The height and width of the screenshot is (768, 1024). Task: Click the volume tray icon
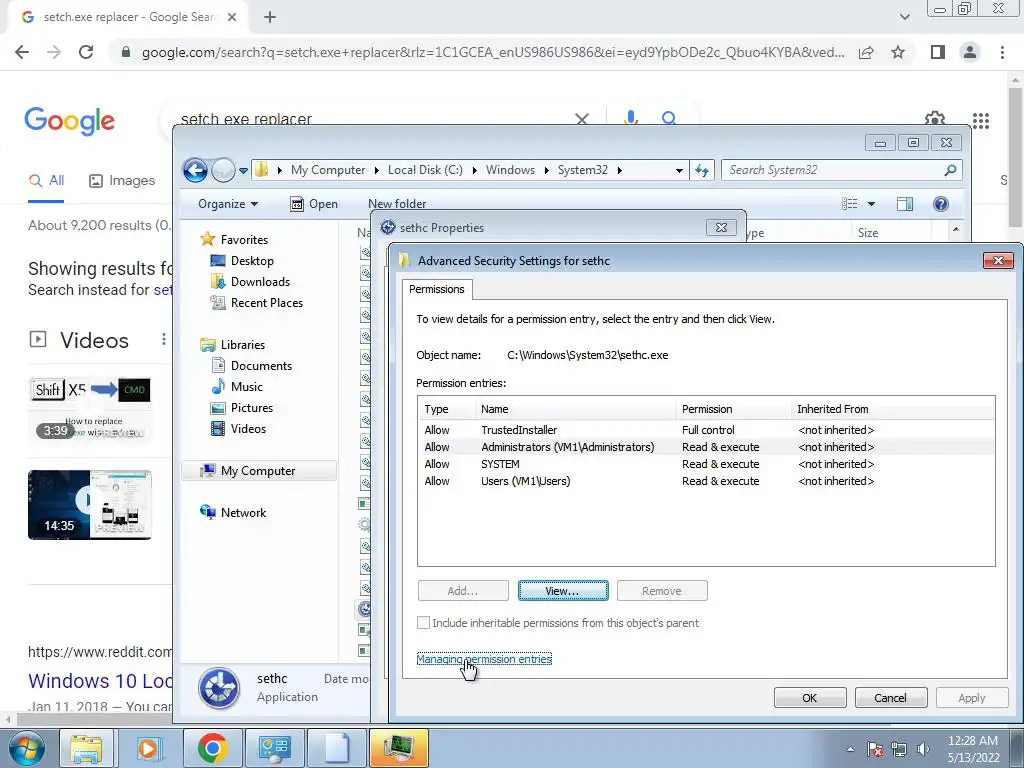923,749
